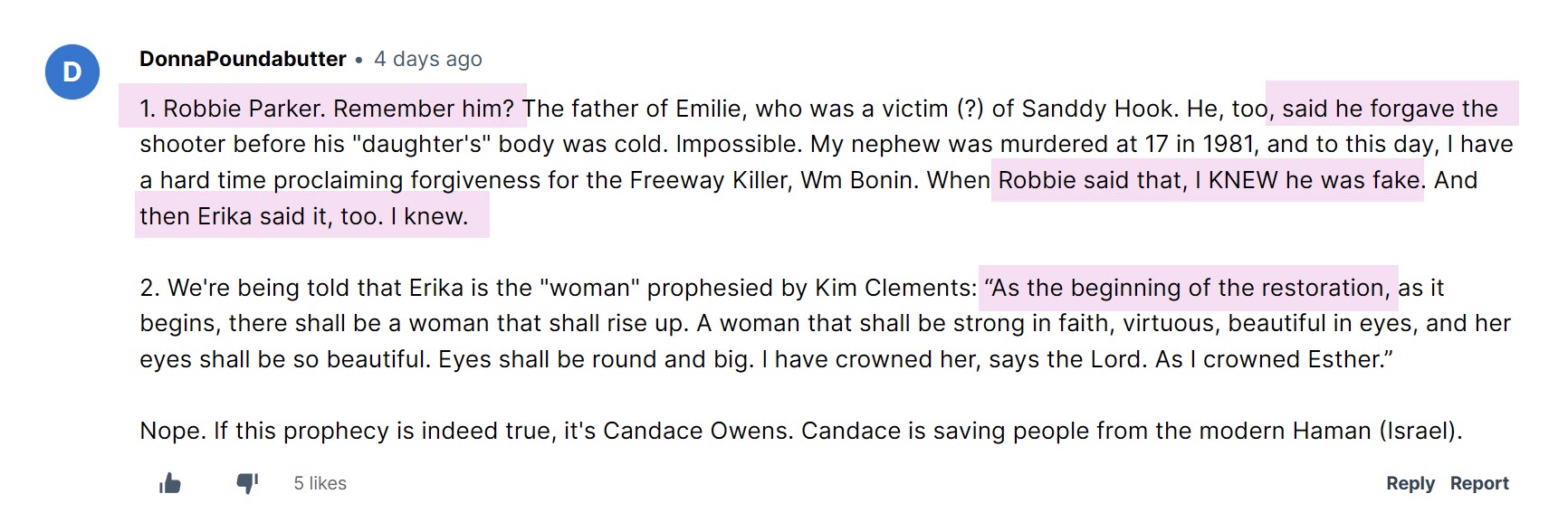The height and width of the screenshot is (532, 1568).
Task: Open the 4 days ago timestamp permalink
Action: pos(428,59)
